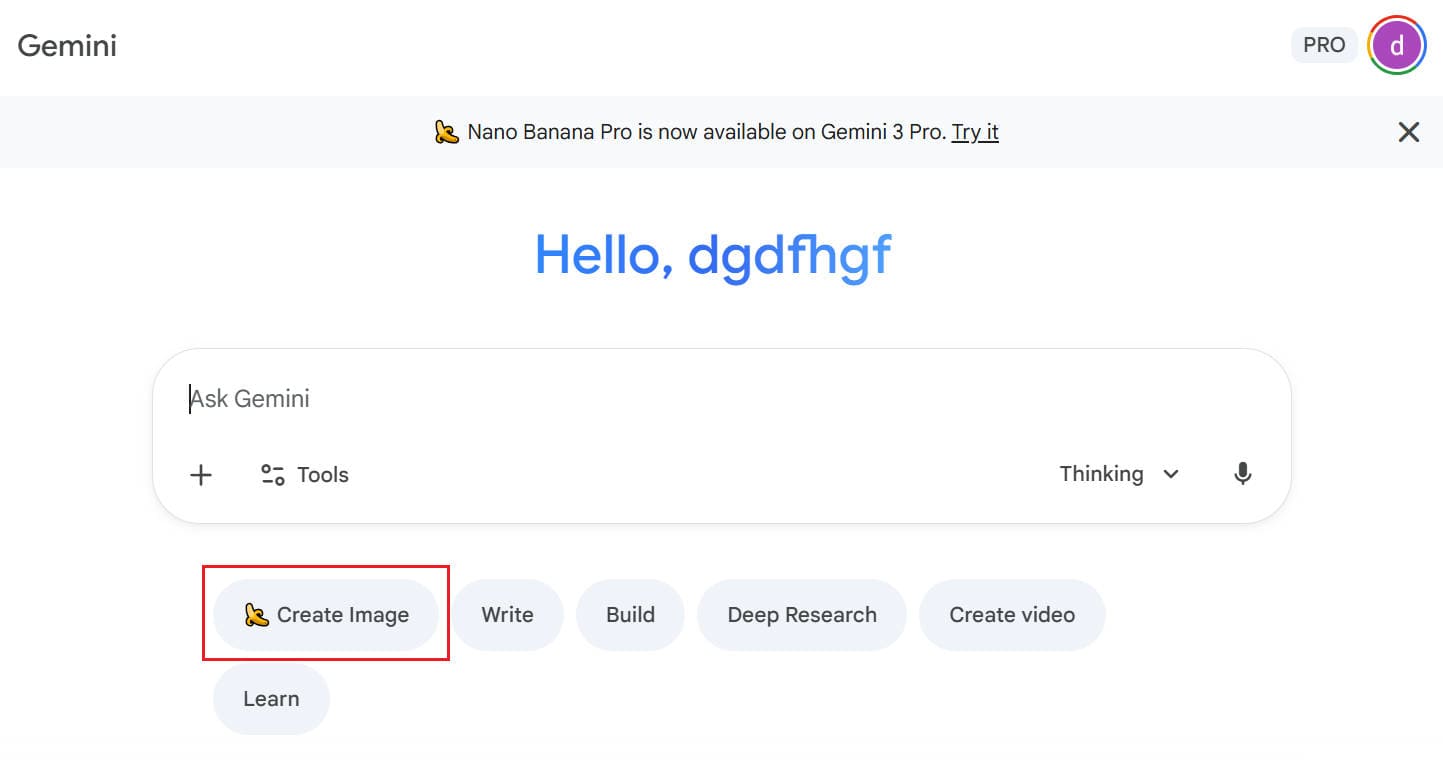1443x760 pixels.
Task: Click the plus icon to attach files
Action: pyautogui.click(x=201, y=474)
